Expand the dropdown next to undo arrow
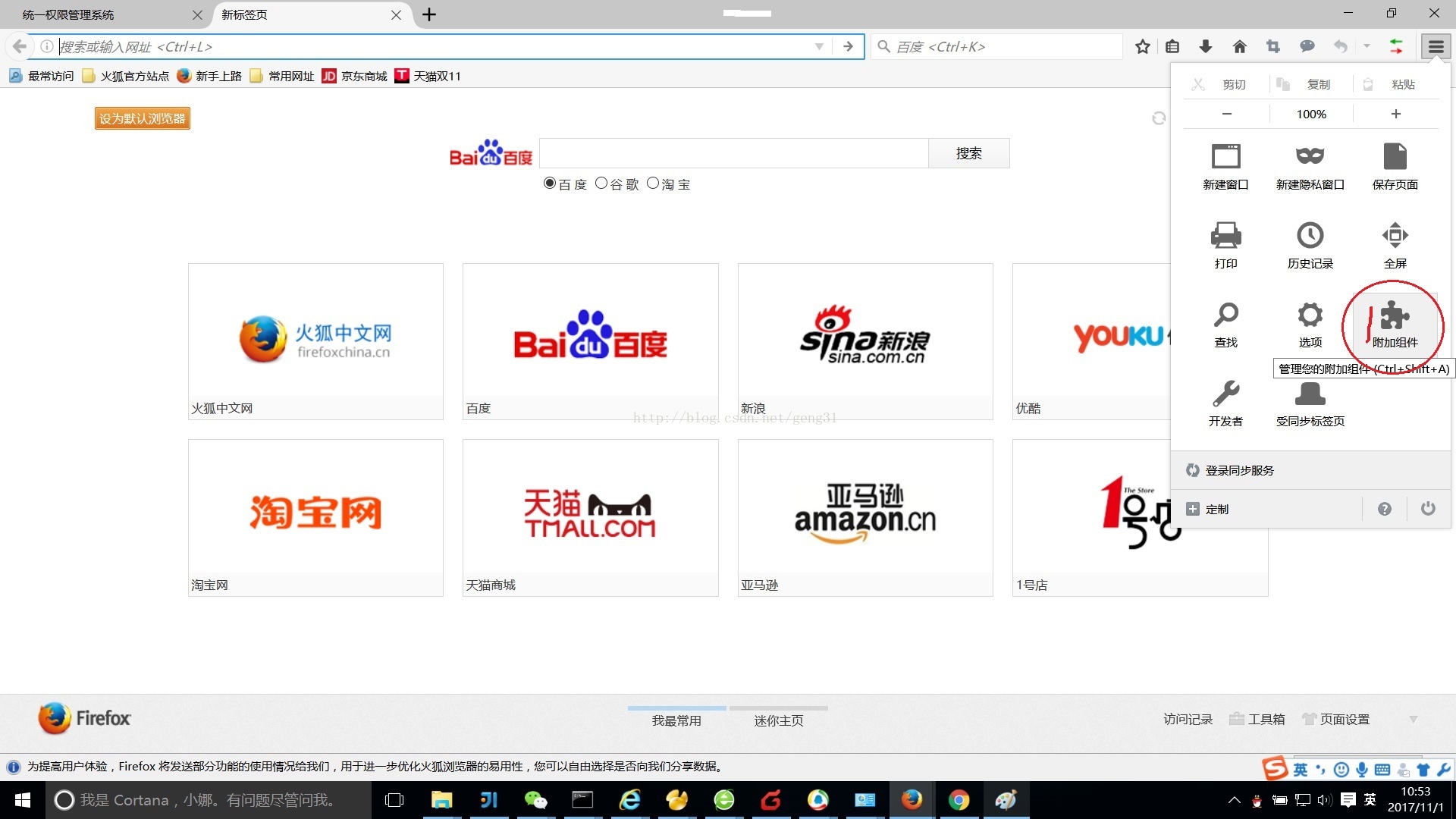 click(x=1367, y=47)
